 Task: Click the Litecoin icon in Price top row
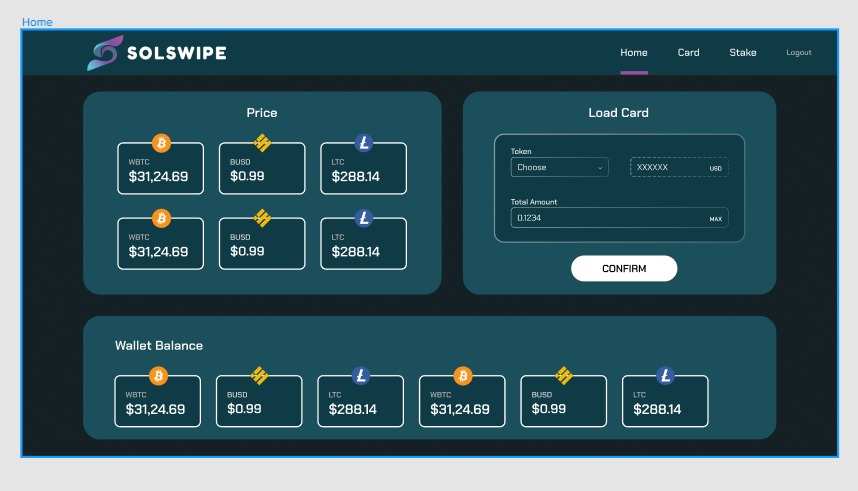tap(364, 143)
